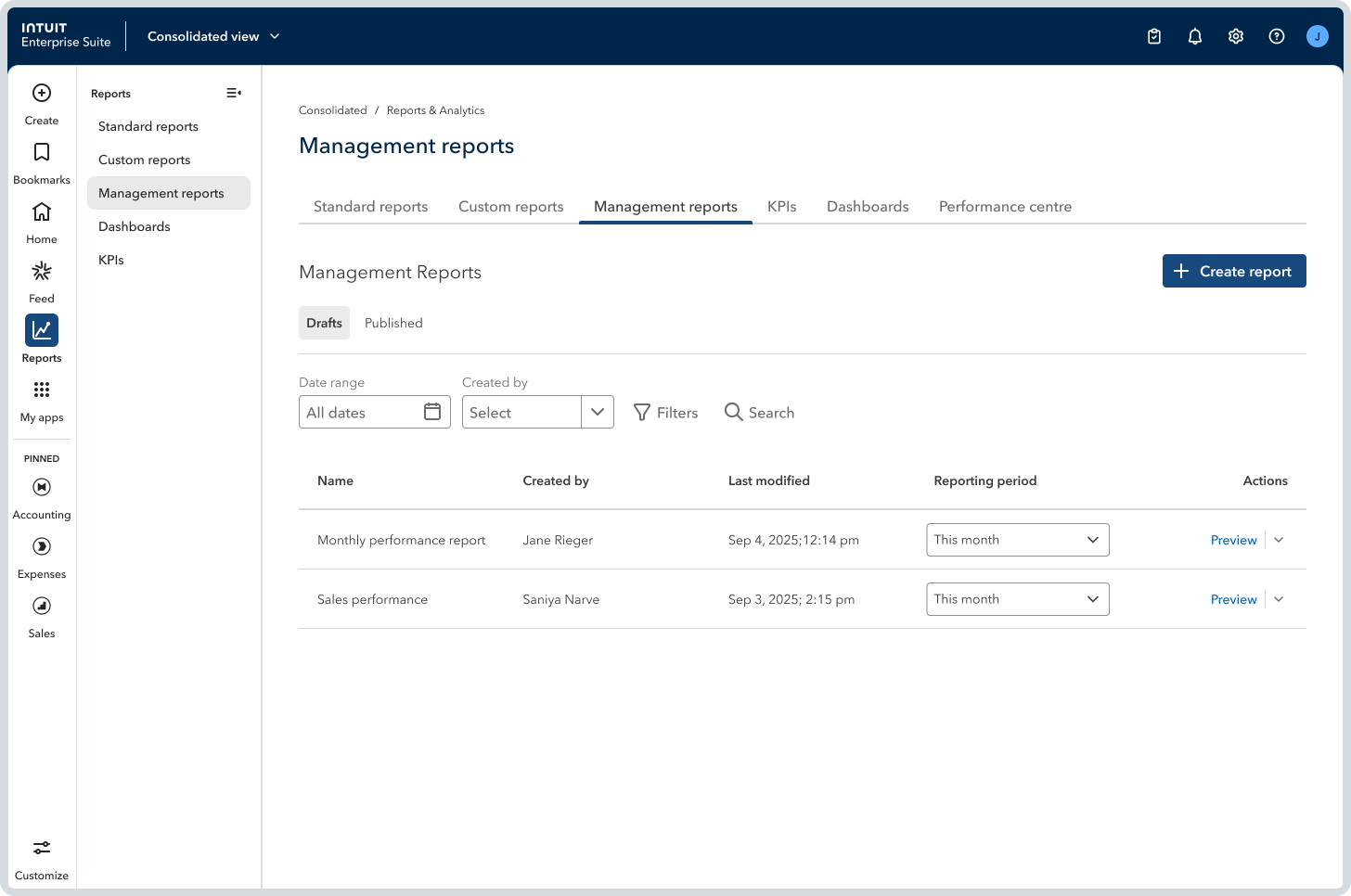
Task: Switch to the Published reports toggle
Action: (393, 323)
